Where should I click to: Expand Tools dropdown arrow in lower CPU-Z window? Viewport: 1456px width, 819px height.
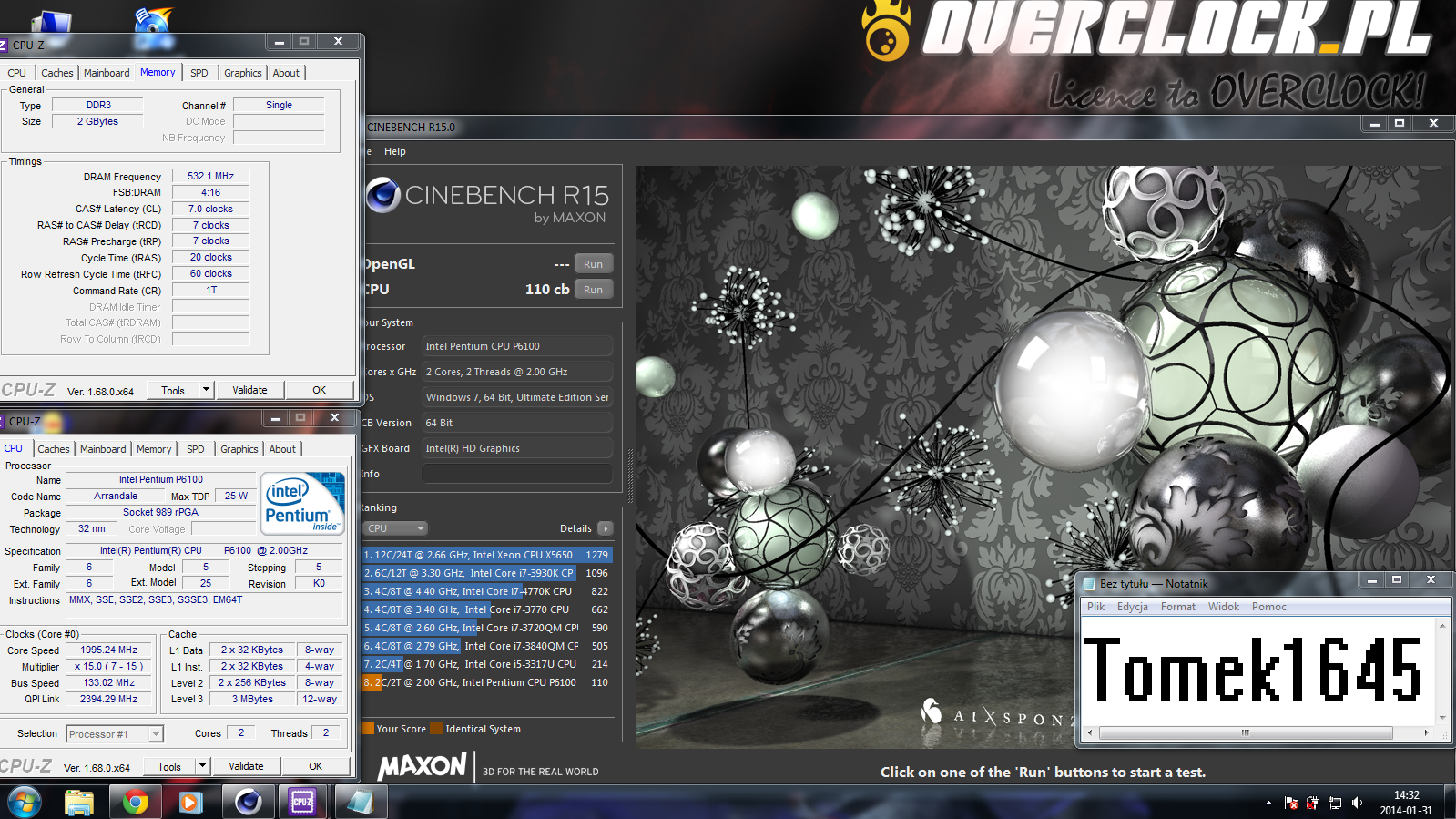(202, 767)
